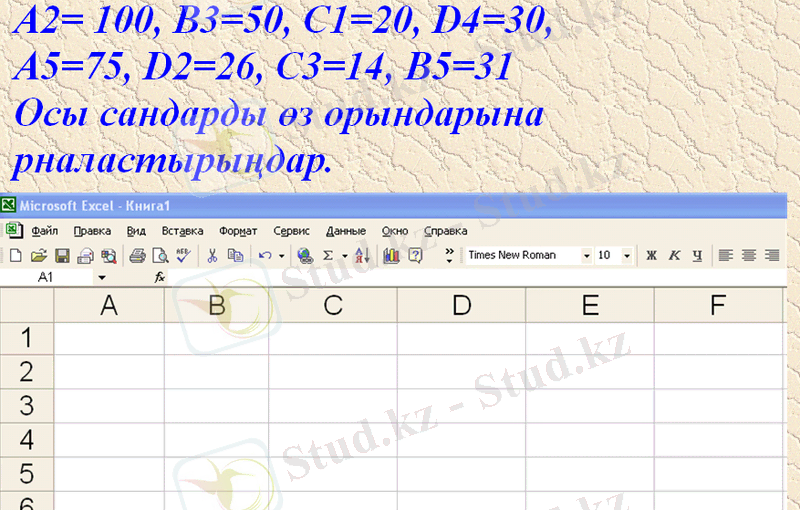The height and width of the screenshot is (510, 800).
Task: Select column C header
Action: point(333,306)
